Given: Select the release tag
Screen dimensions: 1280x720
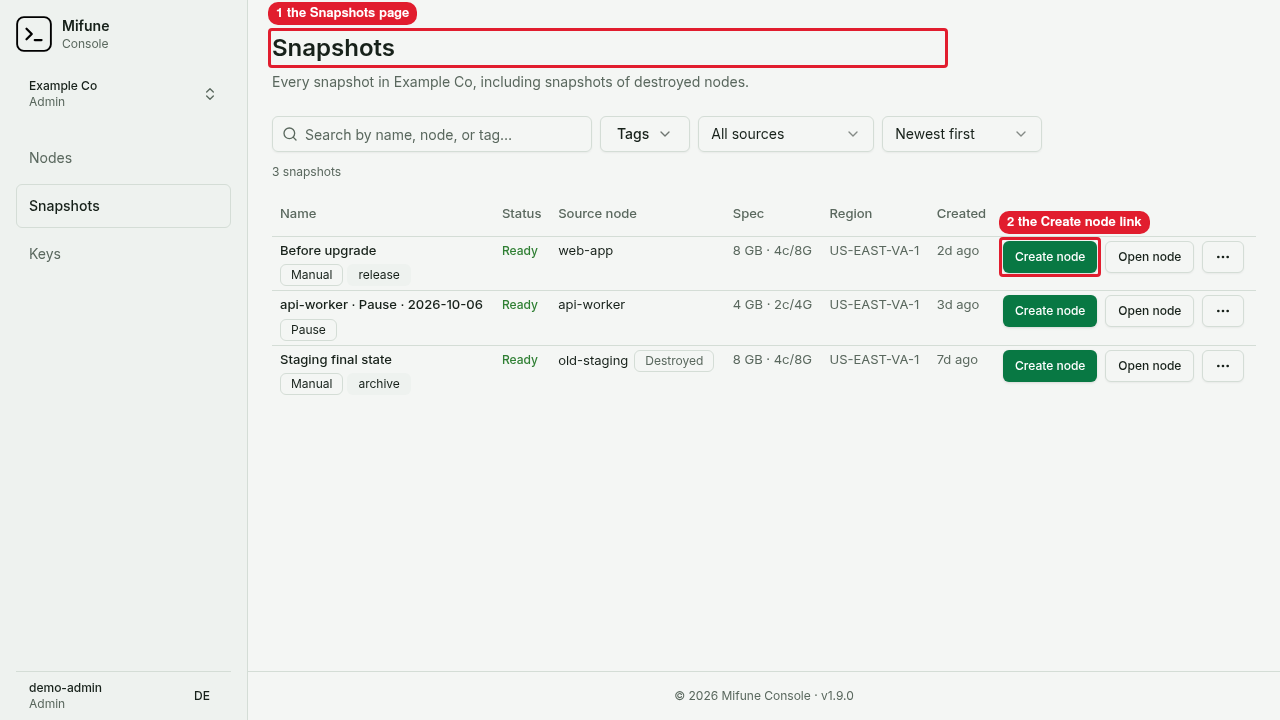Looking at the screenshot, I should coord(379,275).
